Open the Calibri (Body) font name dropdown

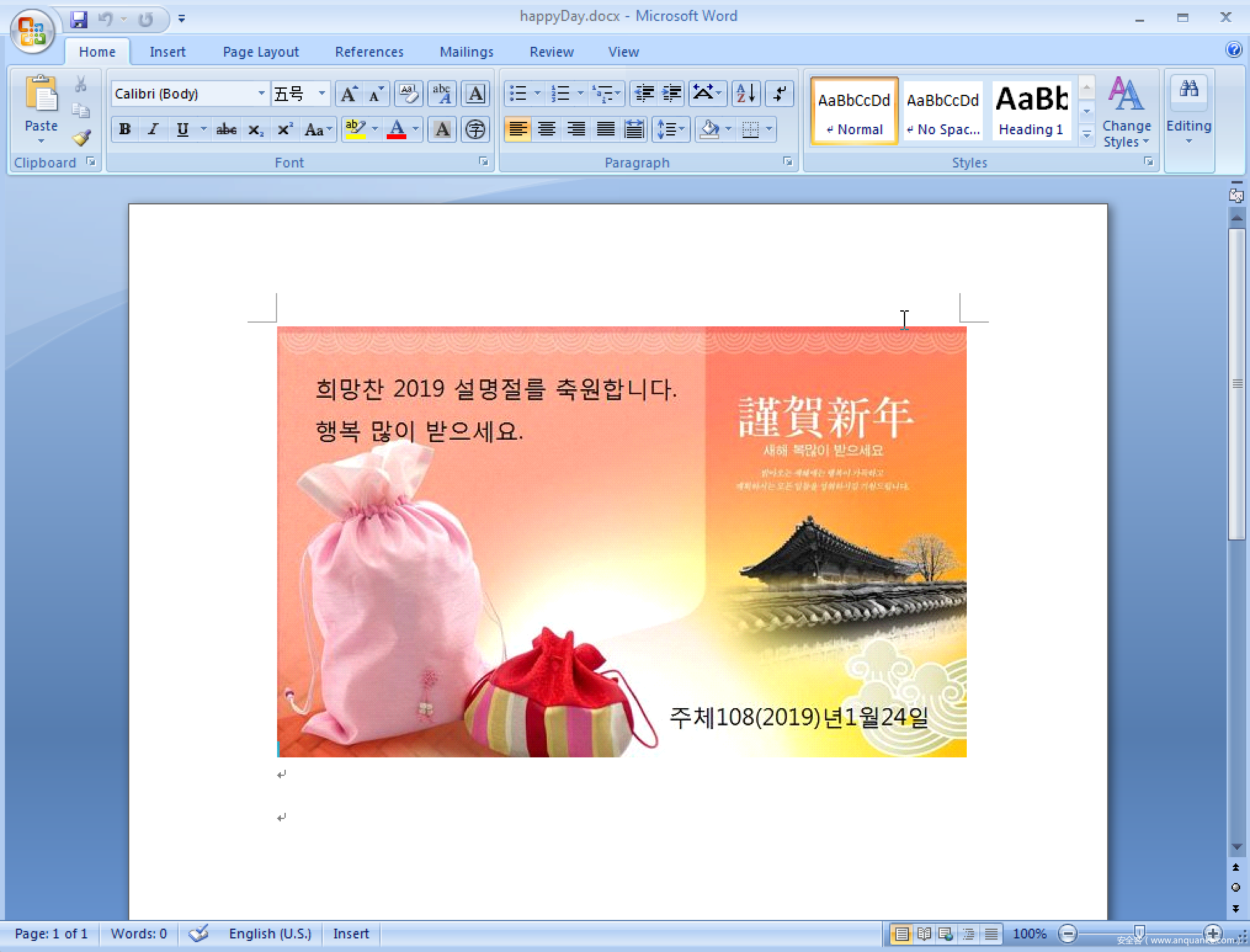(261, 94)
